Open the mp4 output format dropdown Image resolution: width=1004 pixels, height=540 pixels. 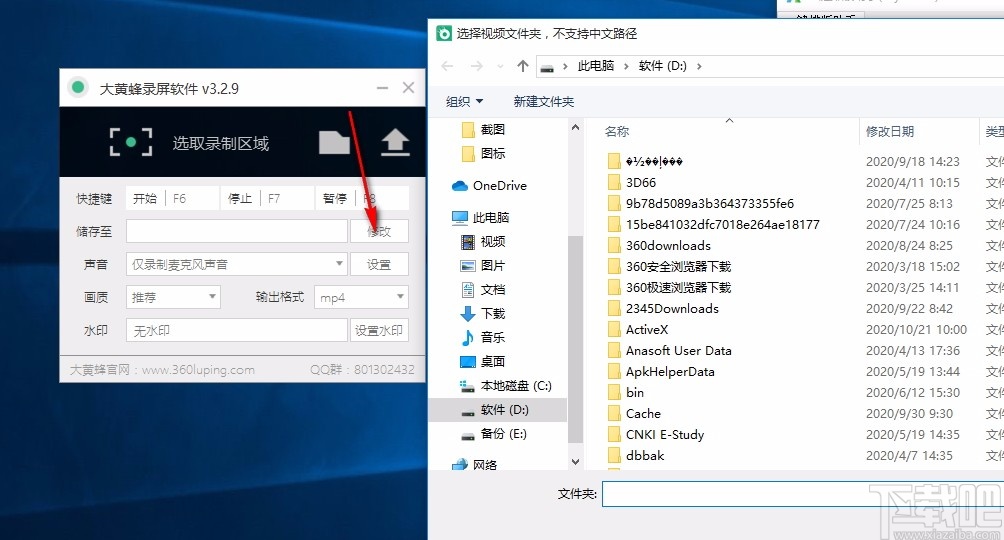(x=361, y=297)
